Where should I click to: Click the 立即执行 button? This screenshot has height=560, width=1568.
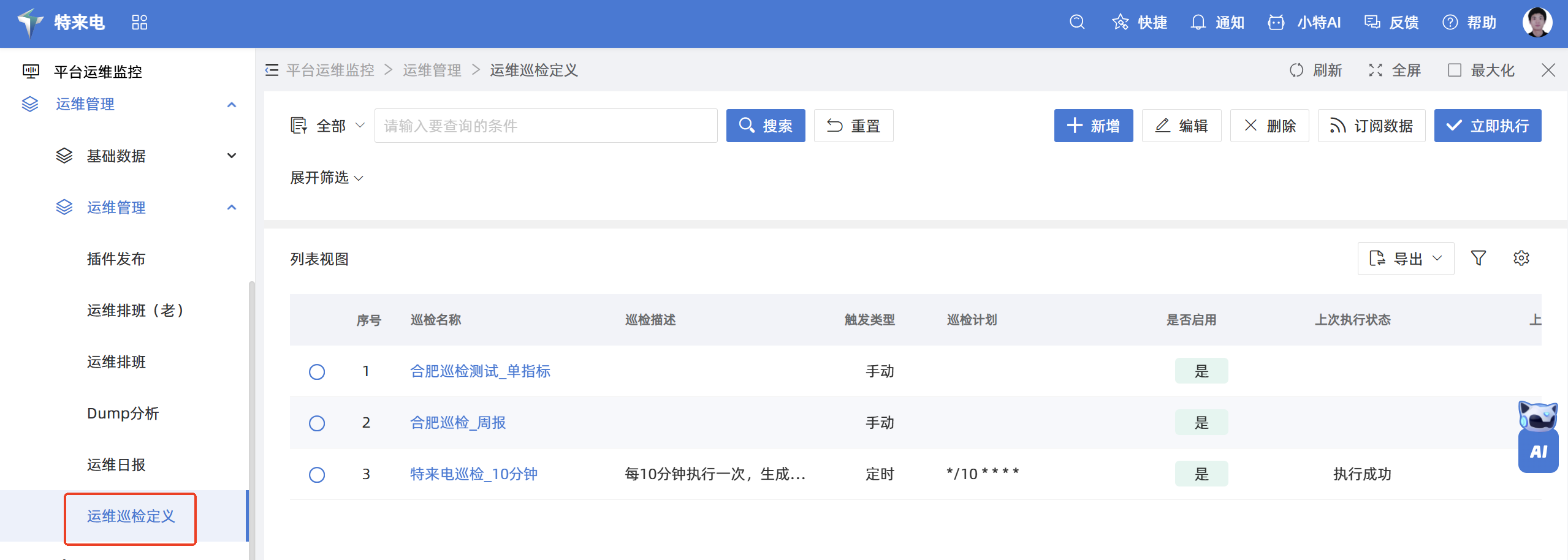[x=1487, y=126]
